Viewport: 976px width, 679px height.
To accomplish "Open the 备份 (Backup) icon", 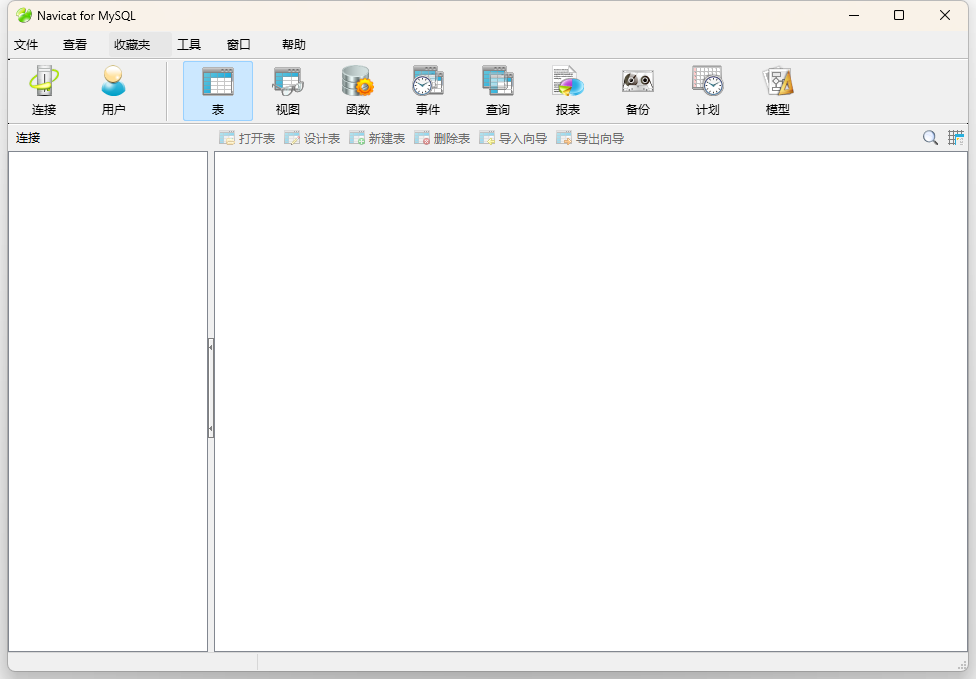I will (x=637, y=91).
